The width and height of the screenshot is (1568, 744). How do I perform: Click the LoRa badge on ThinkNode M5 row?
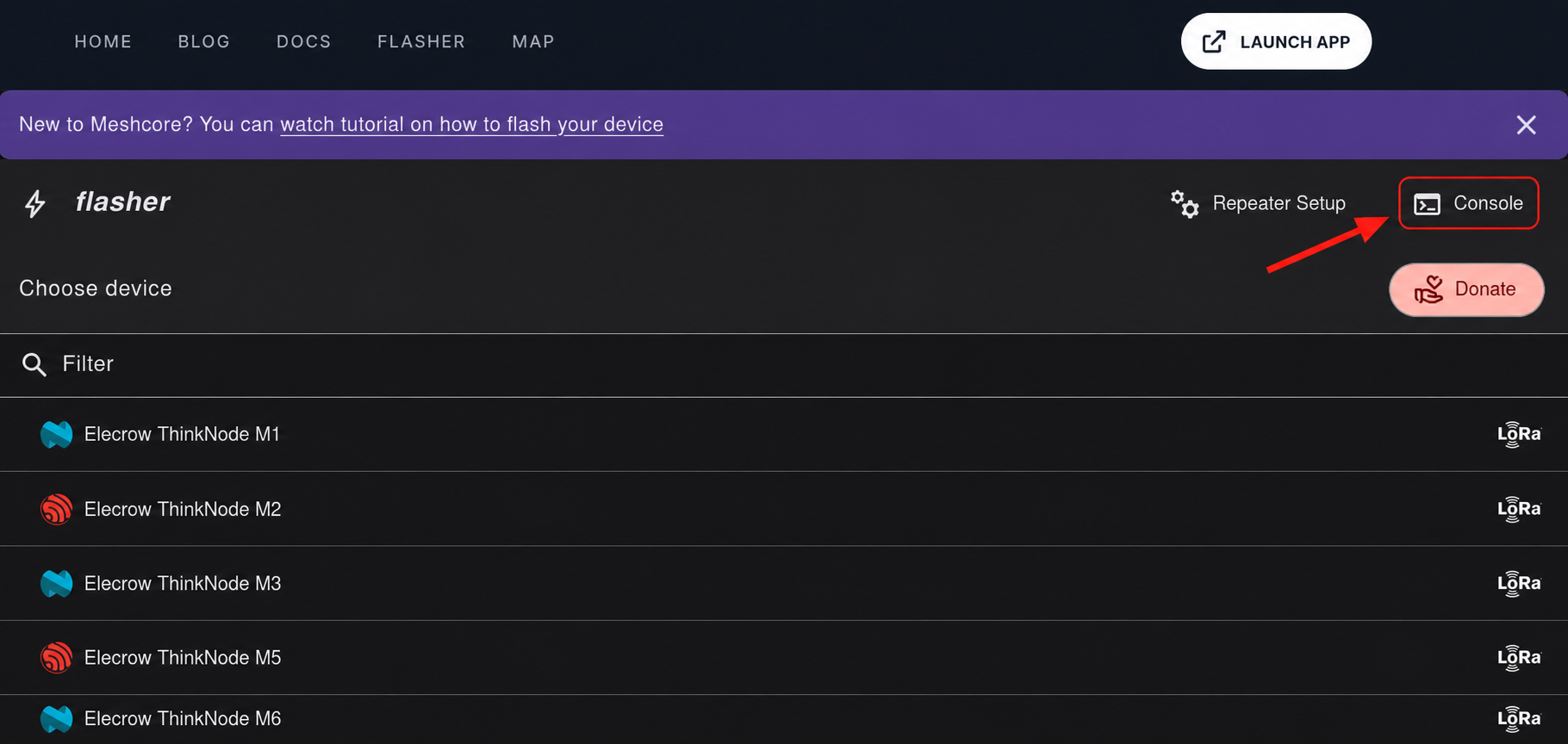1519,658
